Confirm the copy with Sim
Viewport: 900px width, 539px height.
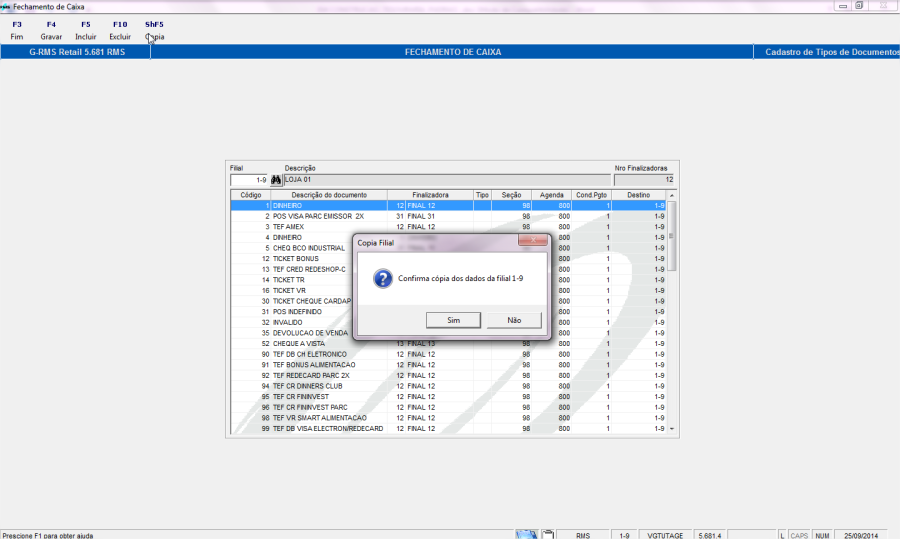(x=453, y=320)
